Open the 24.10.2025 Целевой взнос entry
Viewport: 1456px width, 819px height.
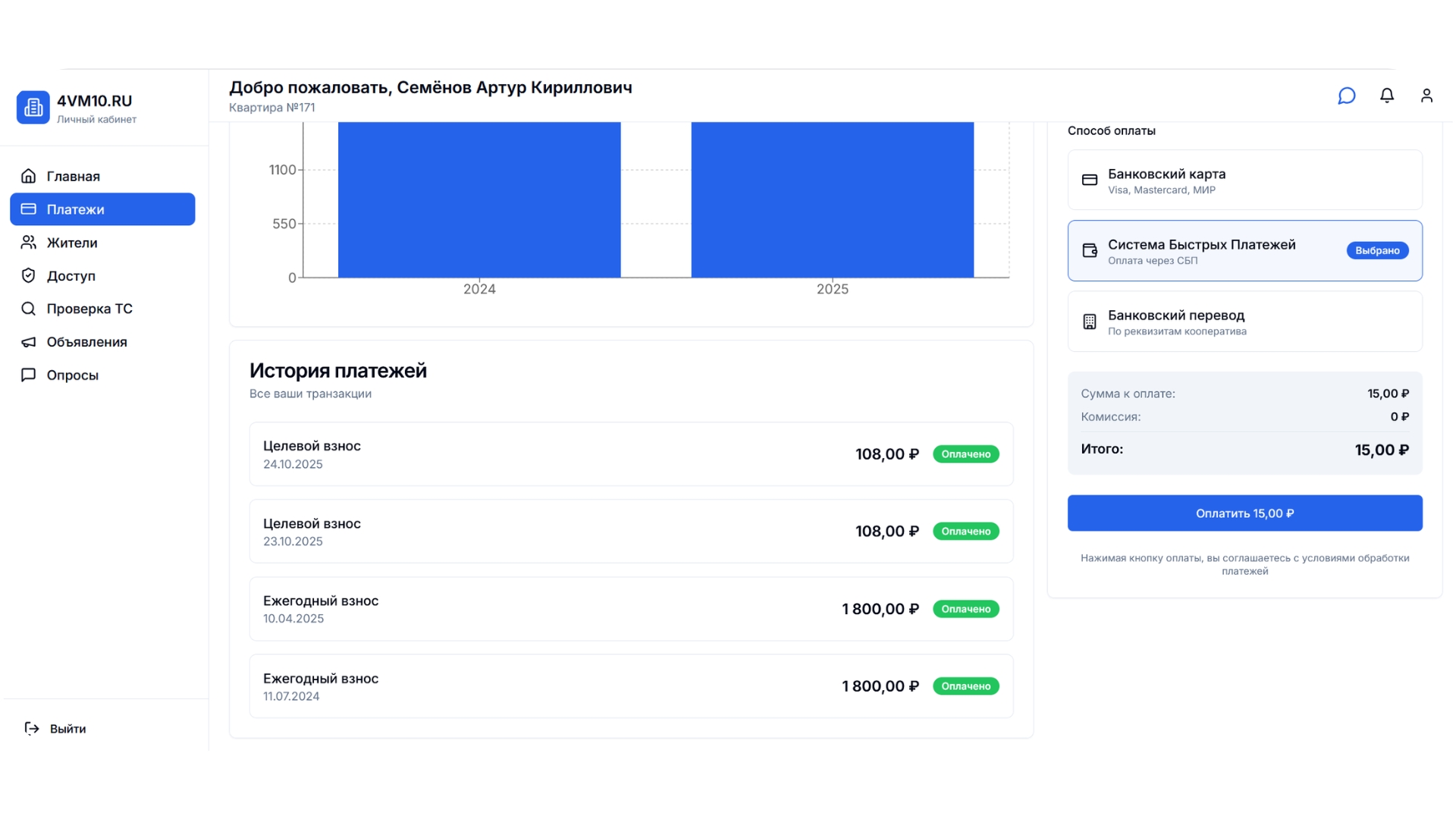(631, 454)
